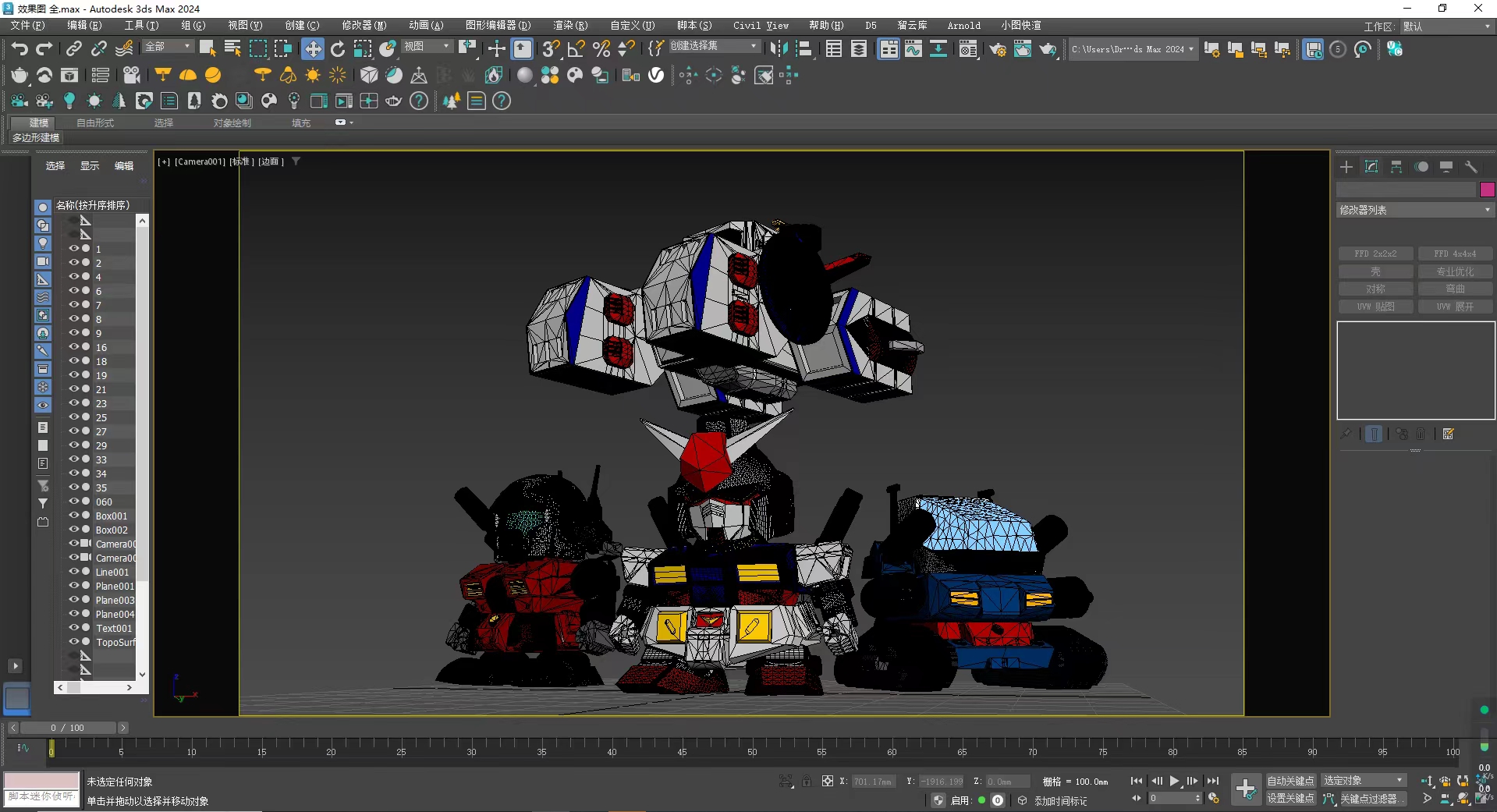
Task: Toggle the Display Geometry filter in scene explorer
Action: (43, 207)
